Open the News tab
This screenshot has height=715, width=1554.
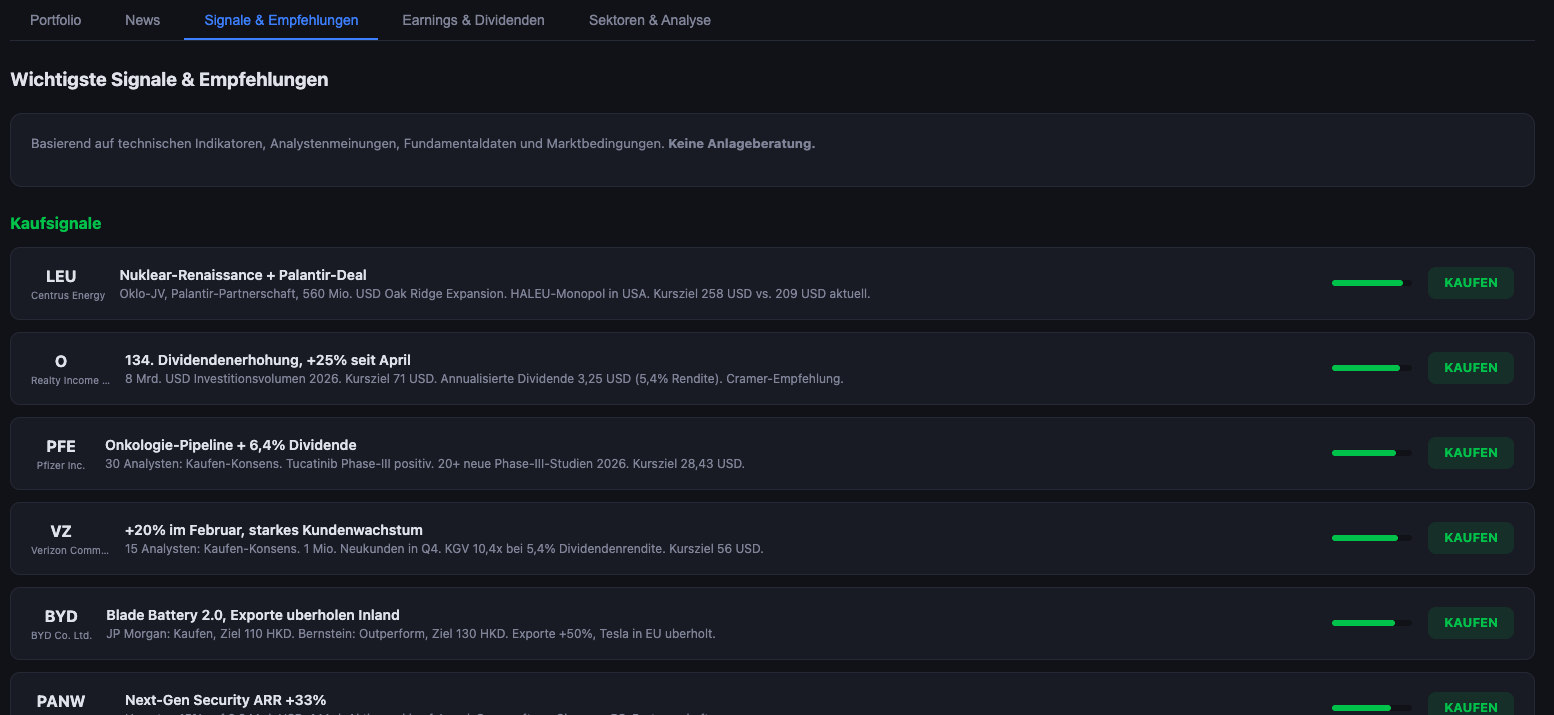pyautogui.click(x=142, y=20)
